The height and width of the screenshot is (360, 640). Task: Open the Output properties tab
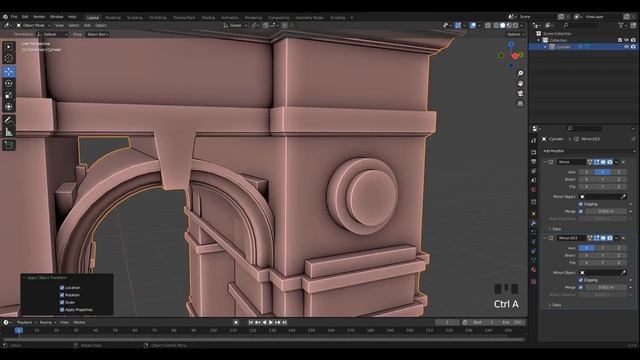533,162
